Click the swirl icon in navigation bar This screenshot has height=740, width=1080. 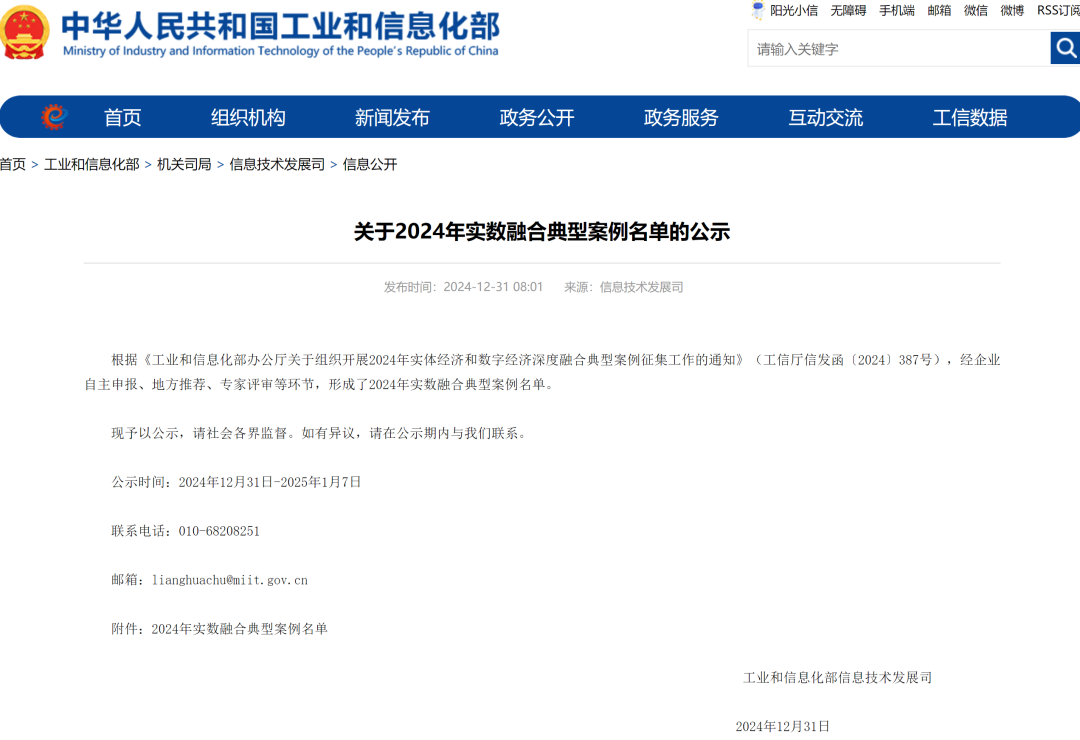(x=54, y=116)
